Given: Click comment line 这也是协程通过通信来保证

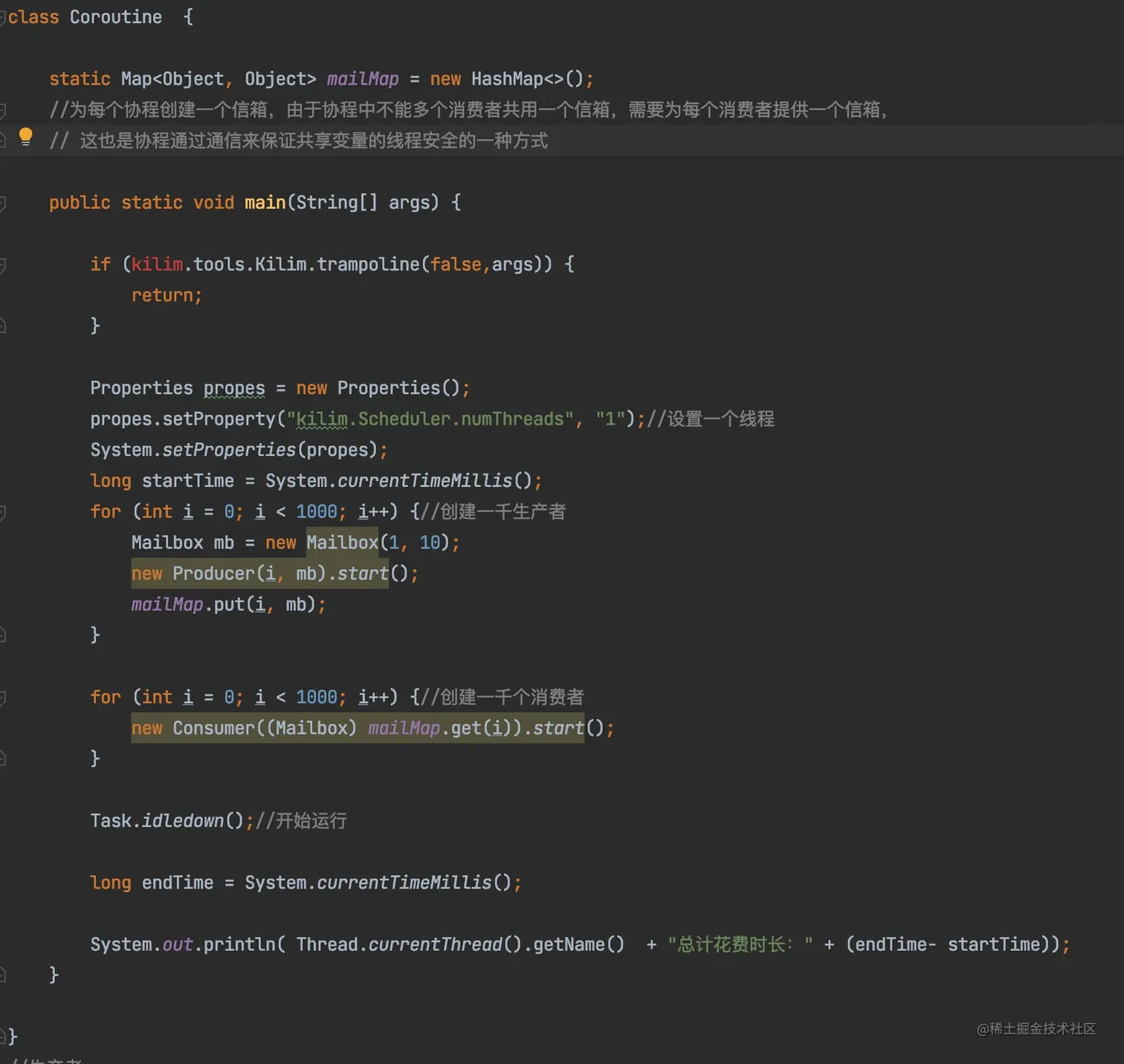Looking at the screenshot, I should (x=299, y=141).
